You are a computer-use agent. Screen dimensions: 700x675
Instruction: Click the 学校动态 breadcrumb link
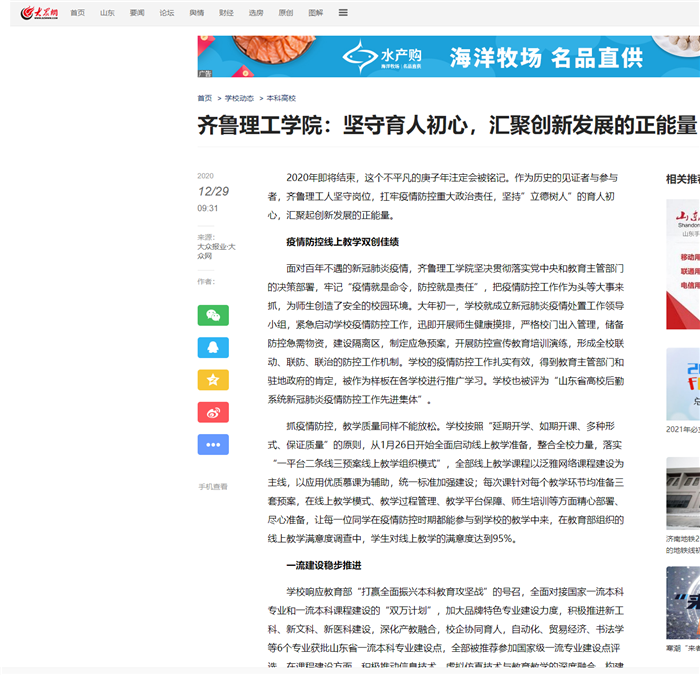(x=239, y=98)
